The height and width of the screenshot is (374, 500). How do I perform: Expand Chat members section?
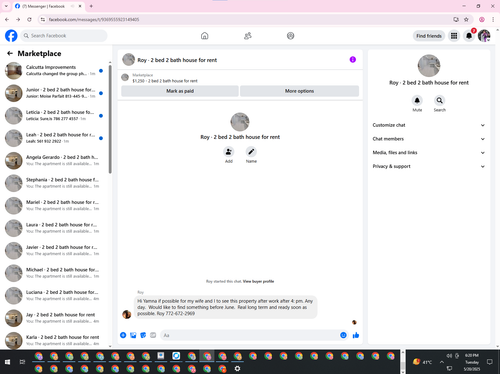429,139
